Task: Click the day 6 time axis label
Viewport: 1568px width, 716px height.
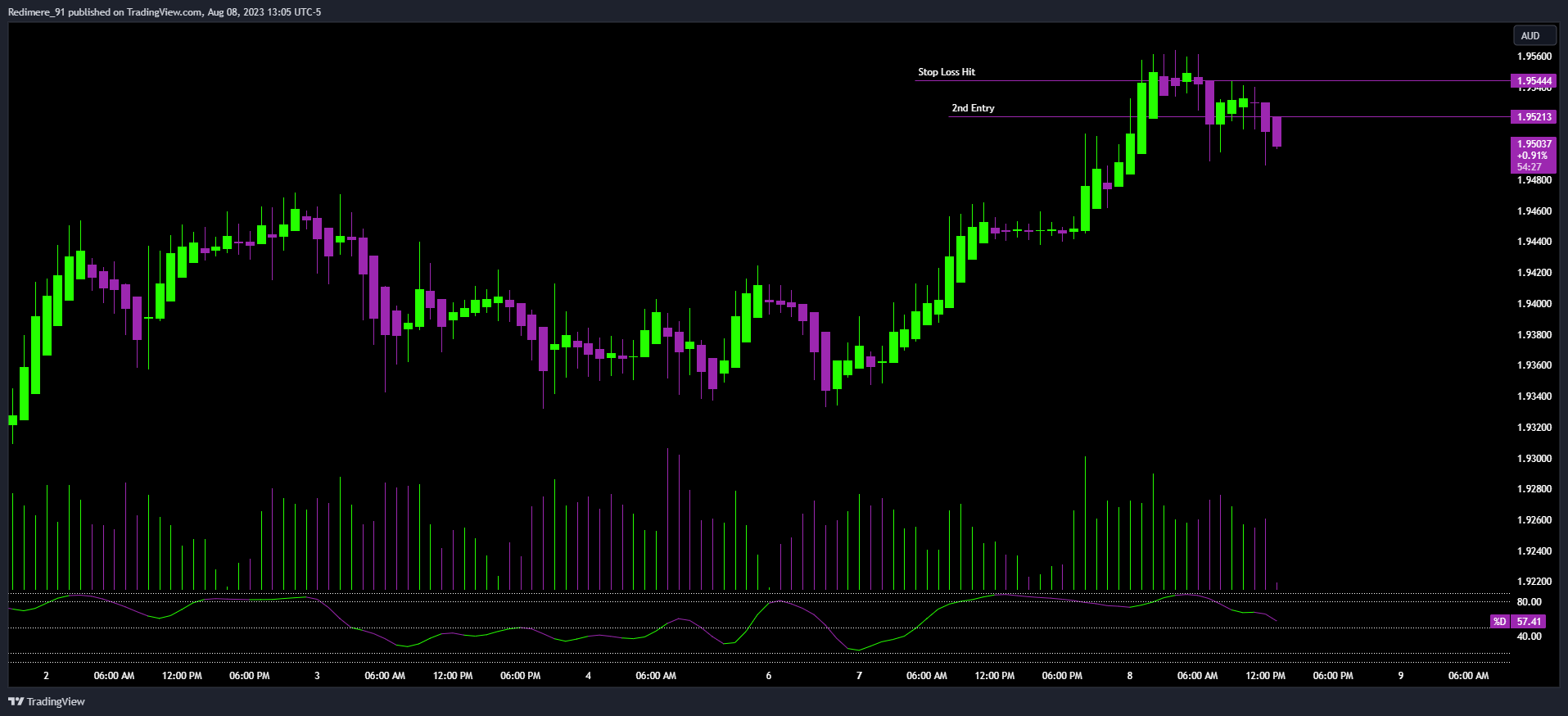Action: pyautogui.click(x=768, y=676)
